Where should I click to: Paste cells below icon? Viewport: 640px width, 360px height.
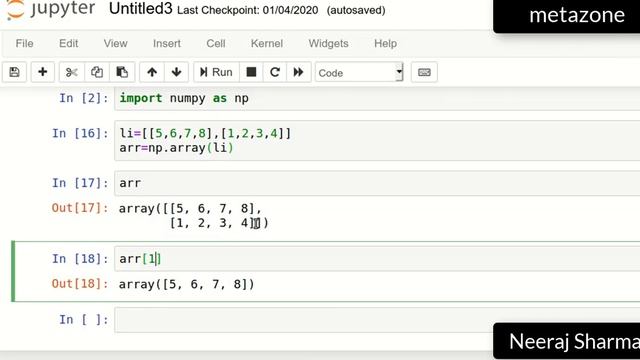(122, 72)
